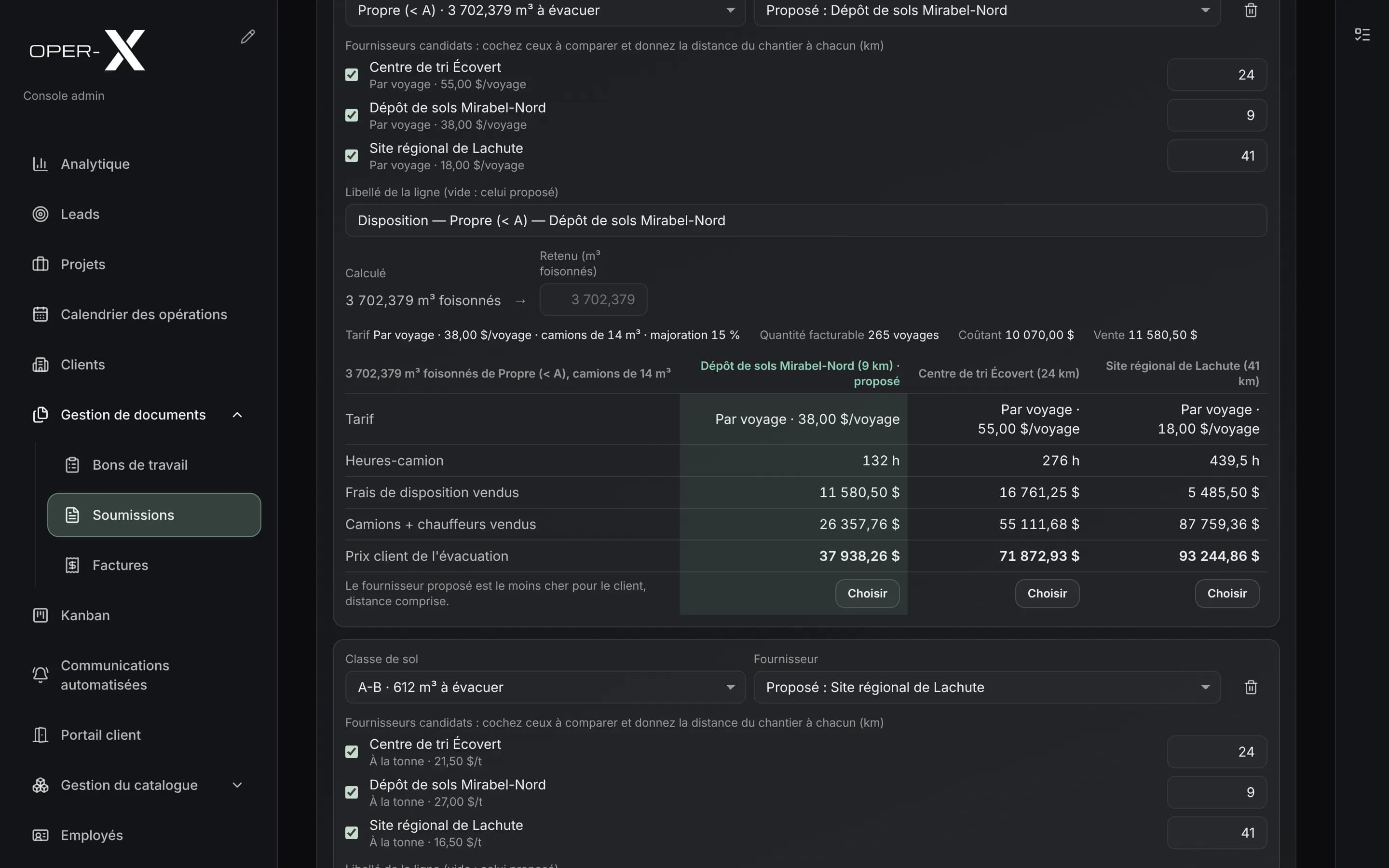This screenshot has width=1389, height=868.
Task: Click the Retenu m³ foisonnés field
Action: [x=593, y=299]
